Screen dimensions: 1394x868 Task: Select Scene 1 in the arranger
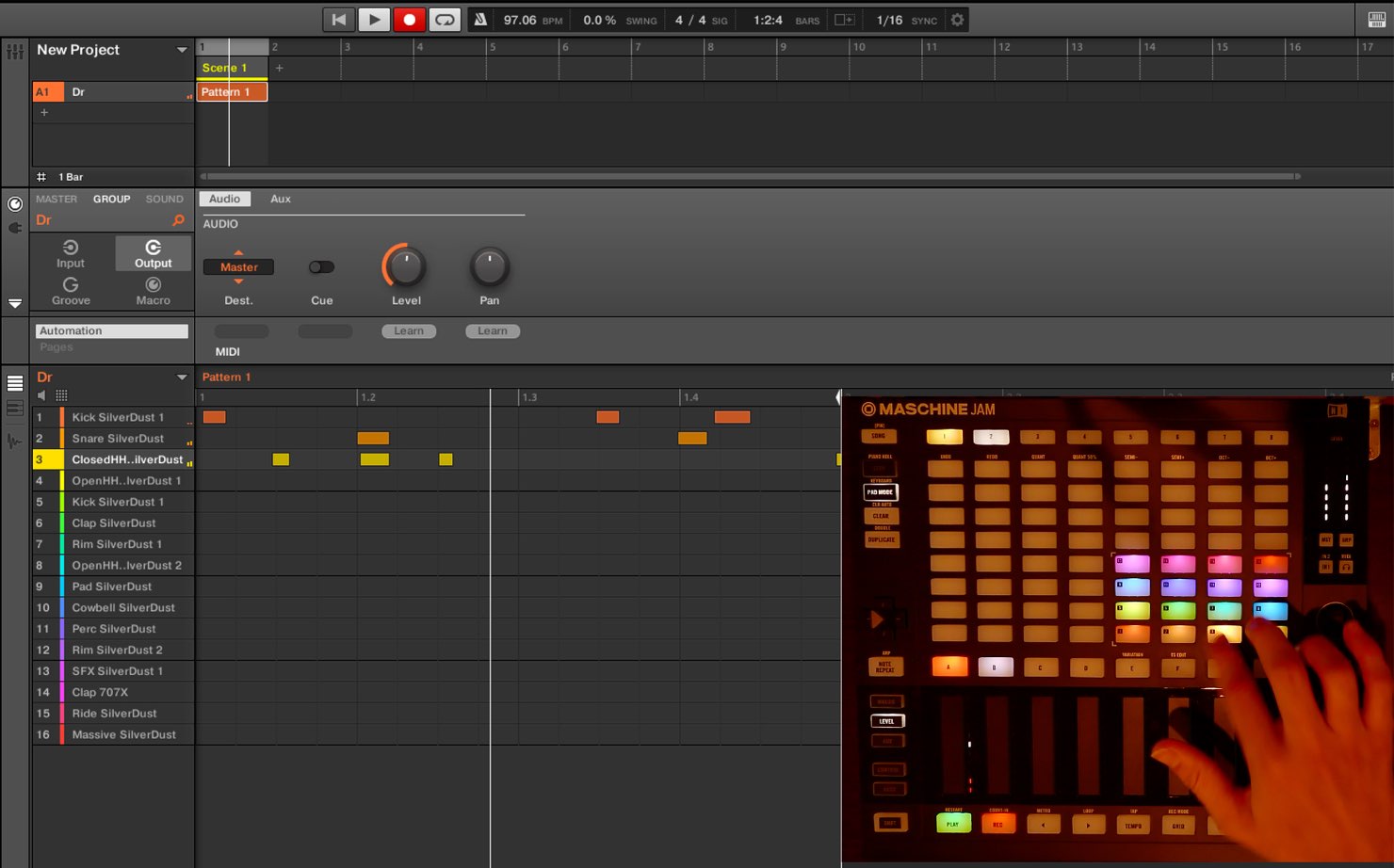[x=232, y=68]
